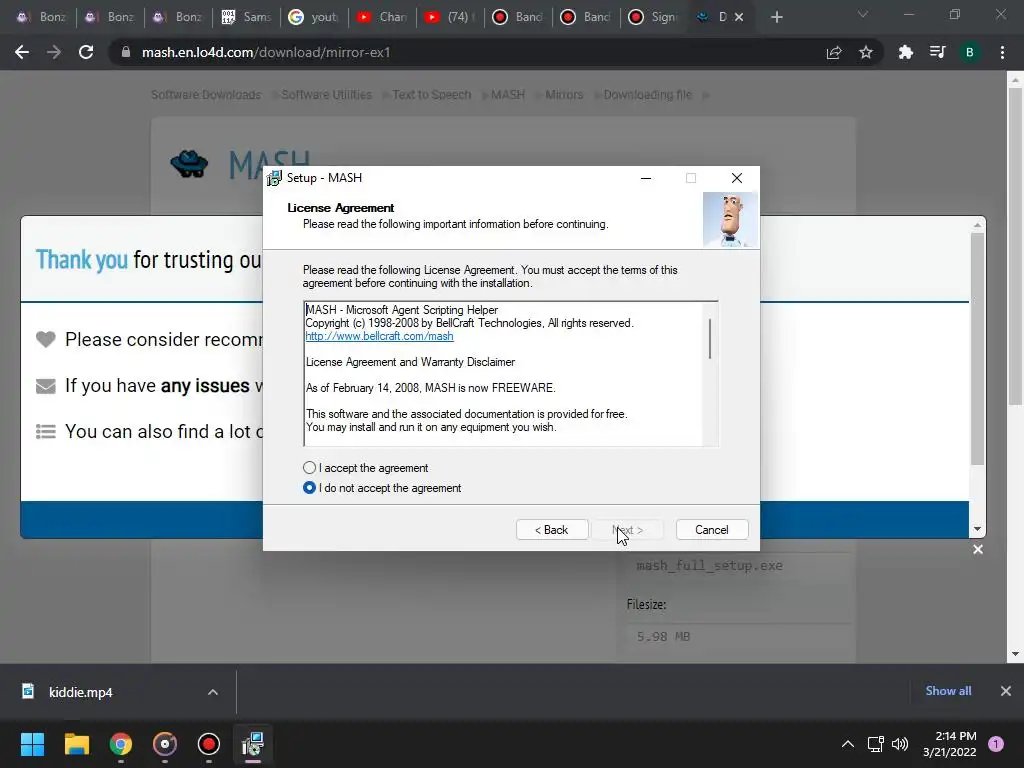Image resolution: width=1024 pixels, height=768 pixels.
Task: Switch to the Google yout tab
Action: coord(313,17)
